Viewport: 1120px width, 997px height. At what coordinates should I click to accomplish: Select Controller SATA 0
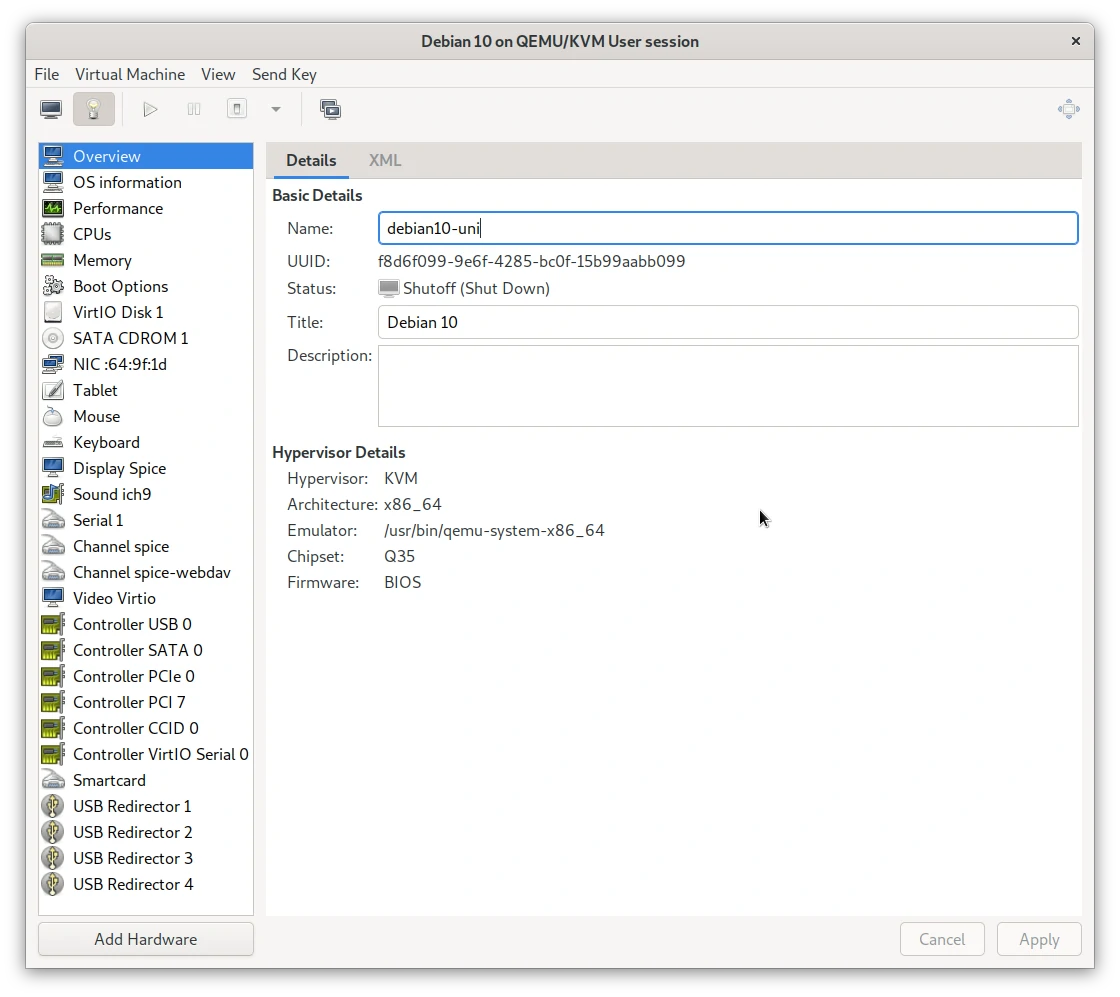click(x=146, y=651)
